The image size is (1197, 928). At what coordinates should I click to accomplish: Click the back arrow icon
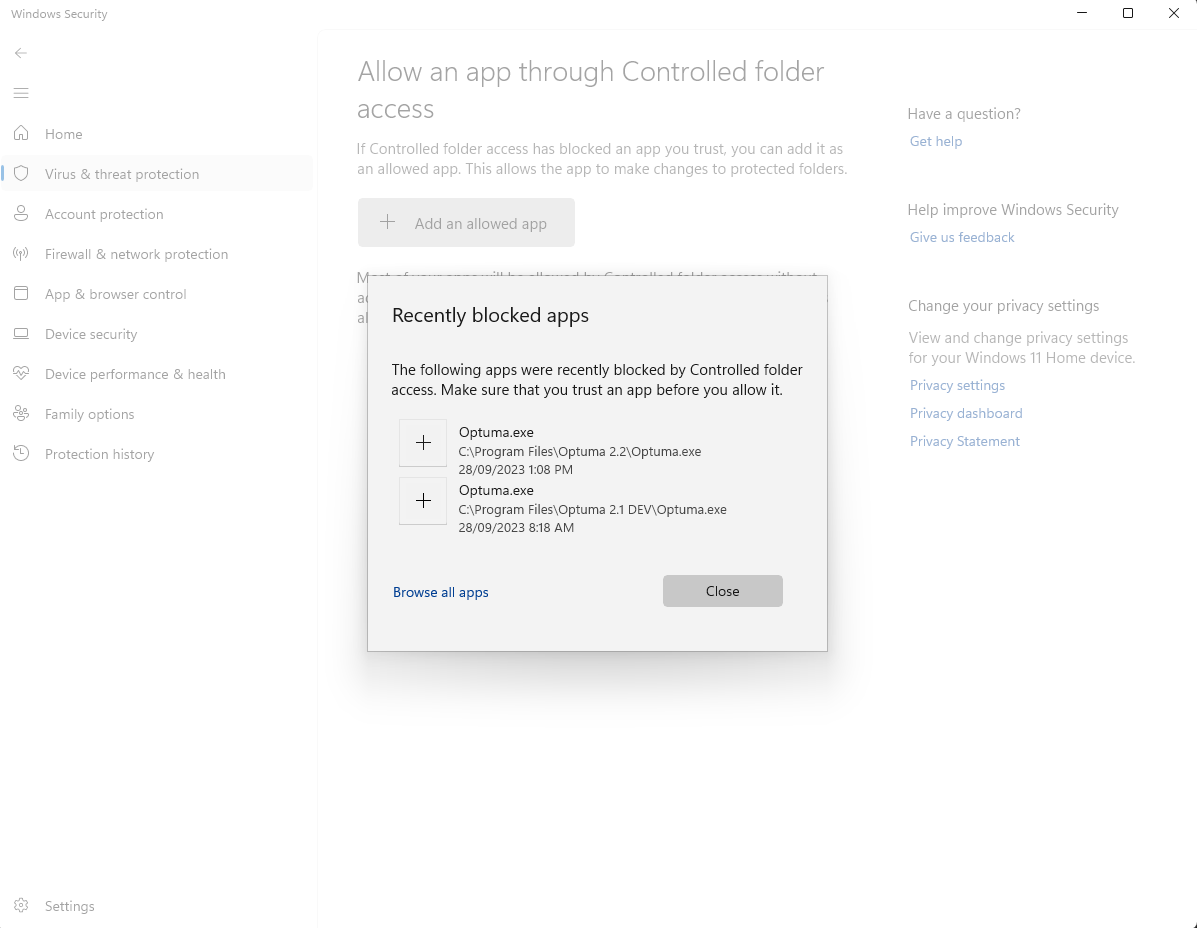coord(21,53)
